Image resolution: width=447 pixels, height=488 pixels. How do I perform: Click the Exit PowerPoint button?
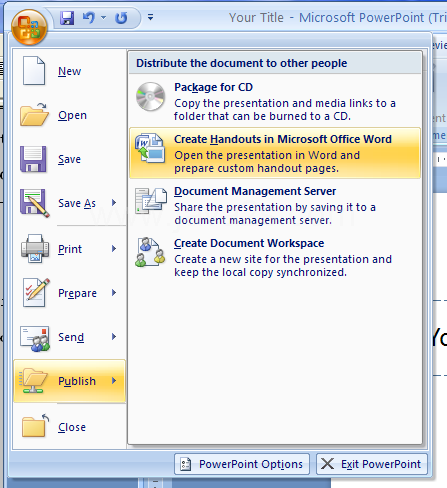pos(372,464)
